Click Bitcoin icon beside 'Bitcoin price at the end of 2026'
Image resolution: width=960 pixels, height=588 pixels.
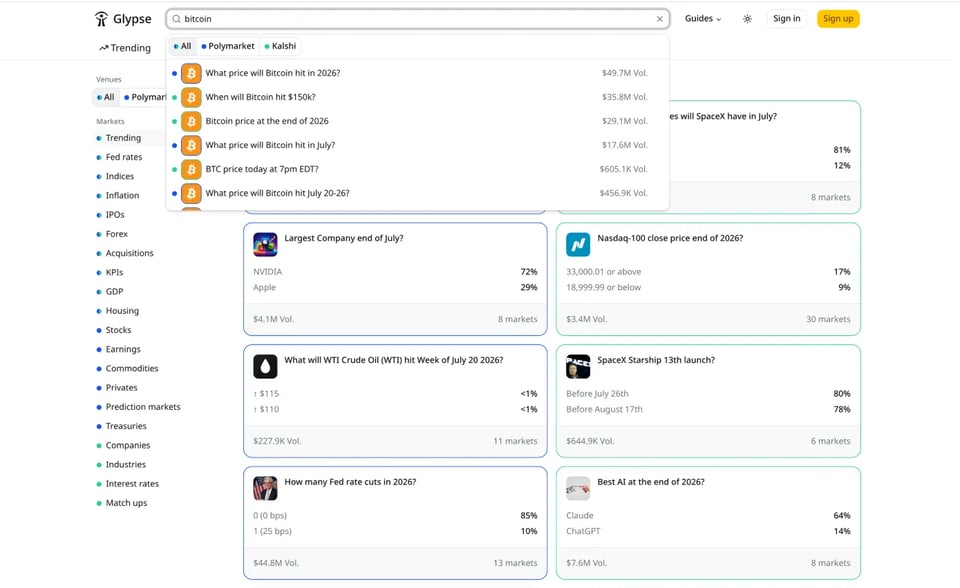click(191, 121)
